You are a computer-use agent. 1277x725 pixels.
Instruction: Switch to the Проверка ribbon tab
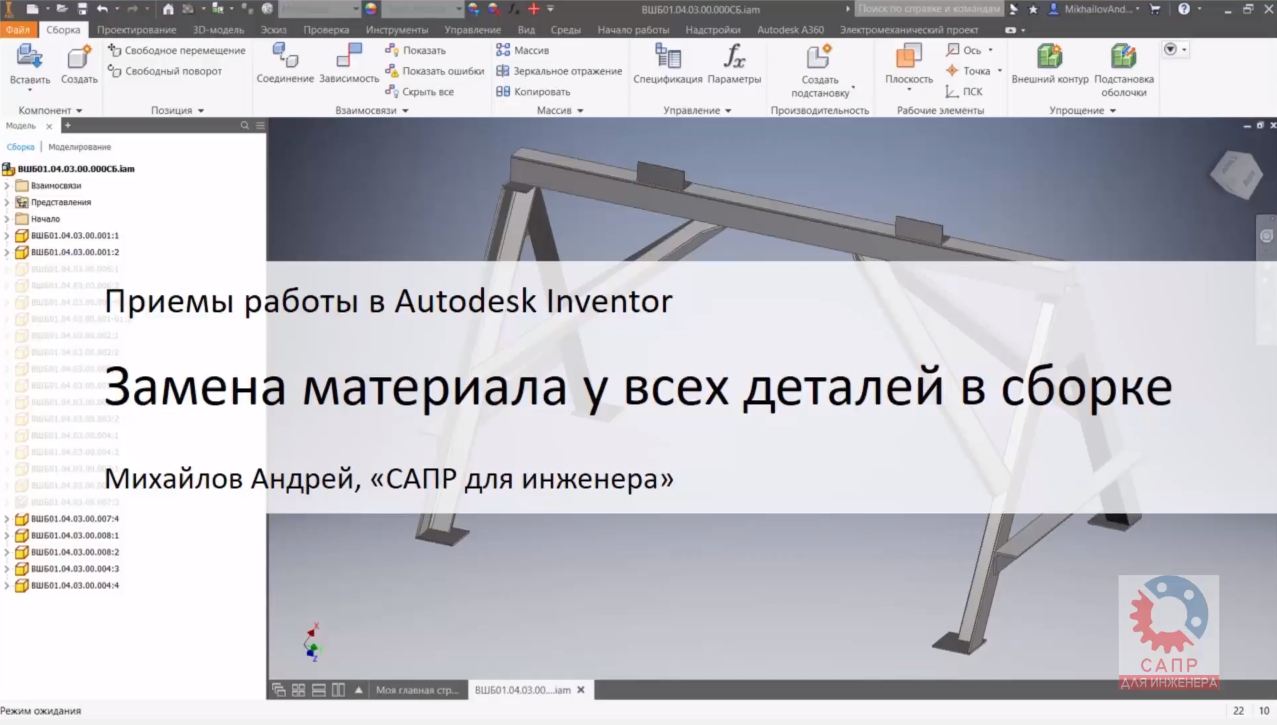click(x=326, y=30)
